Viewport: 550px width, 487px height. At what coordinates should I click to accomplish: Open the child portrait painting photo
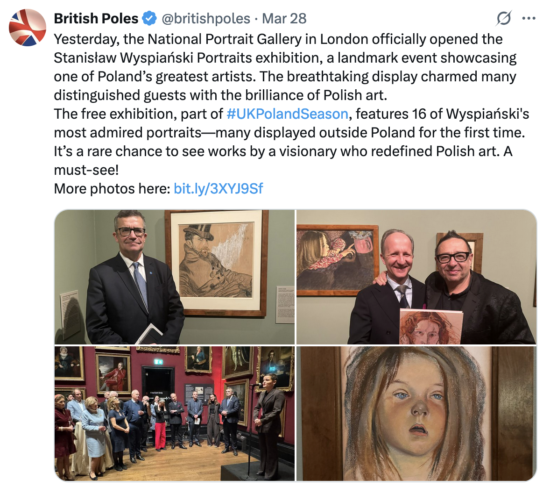point(416,413)
